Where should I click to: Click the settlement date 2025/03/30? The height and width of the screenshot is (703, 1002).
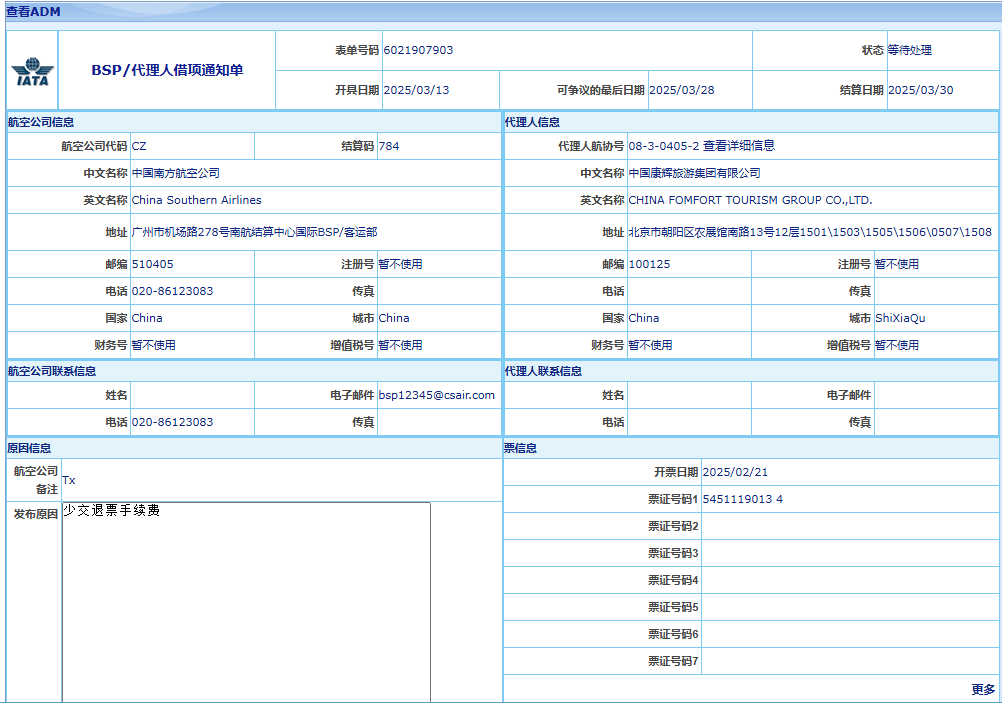pyautogui.click(x=920, y=90)
